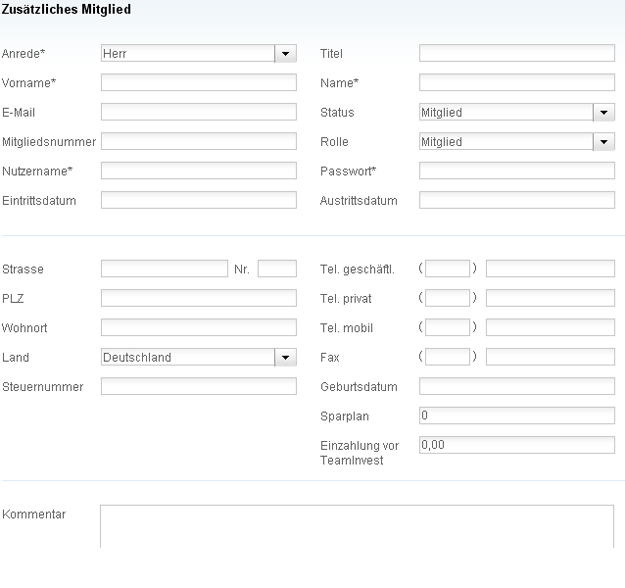Click the house number Nr. field

click(x=277, y=269)
